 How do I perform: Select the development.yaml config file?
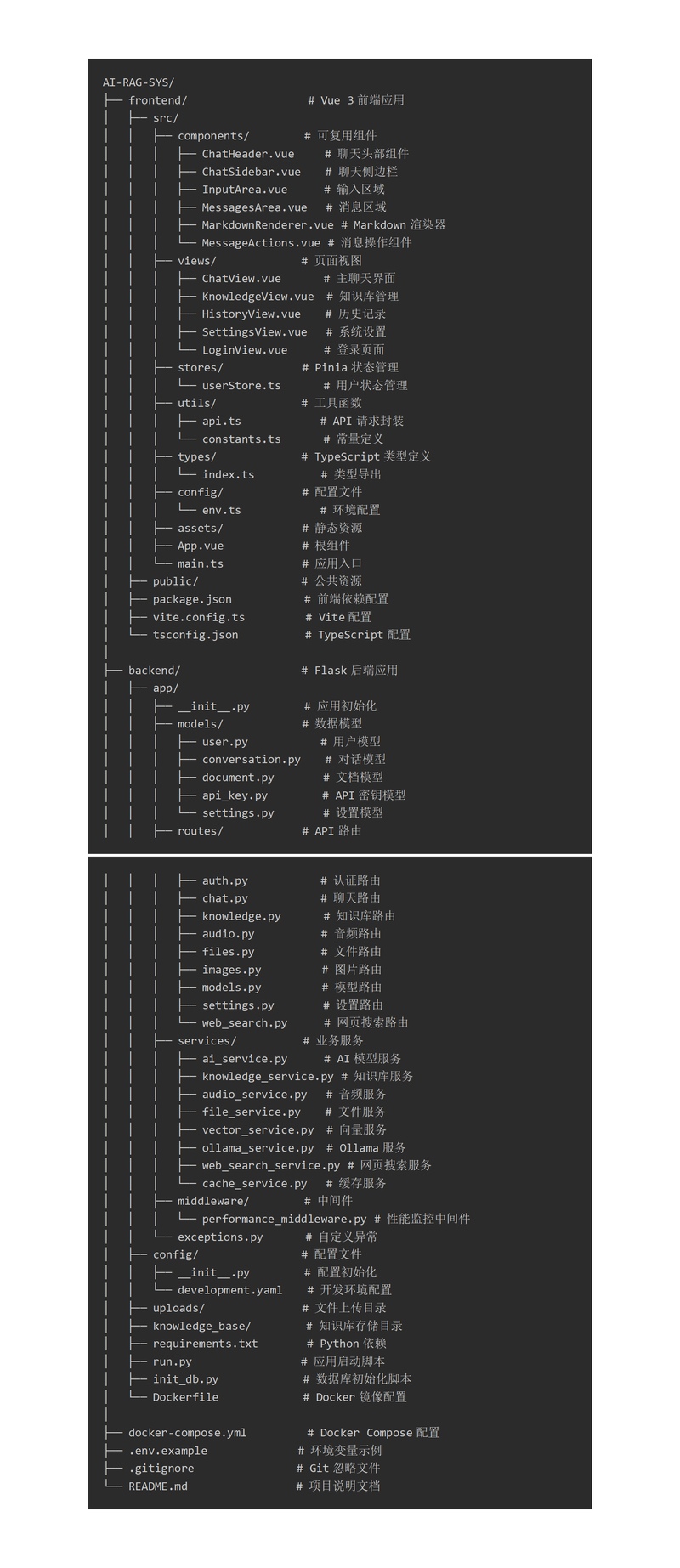pos(229,1290)
